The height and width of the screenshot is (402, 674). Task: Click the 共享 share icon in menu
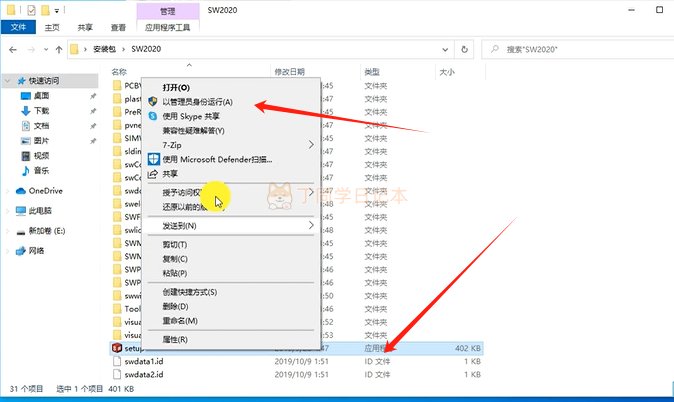click(153, 173)
